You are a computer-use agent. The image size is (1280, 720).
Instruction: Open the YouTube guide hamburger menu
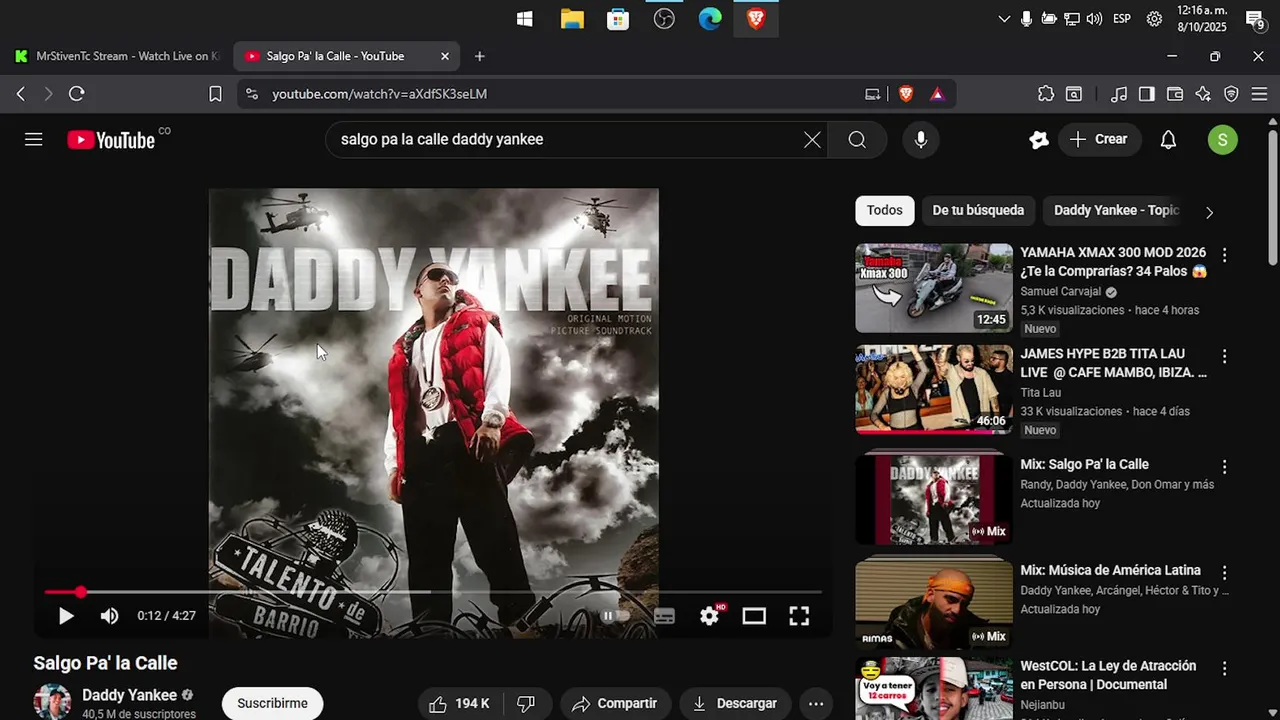34,139
